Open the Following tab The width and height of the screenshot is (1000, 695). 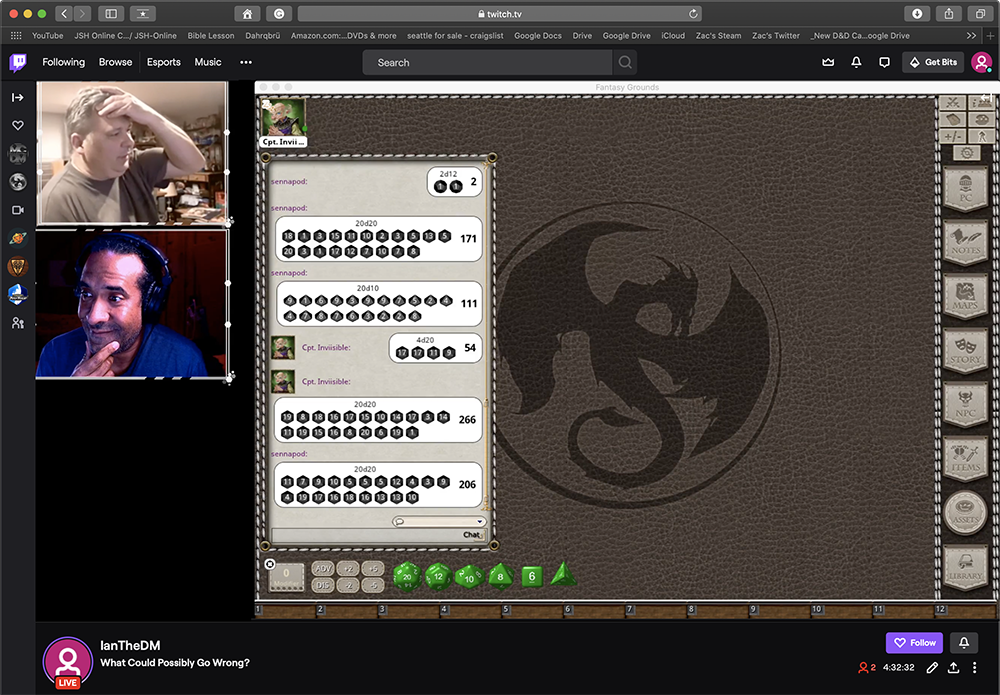click(x=63, y=62)
